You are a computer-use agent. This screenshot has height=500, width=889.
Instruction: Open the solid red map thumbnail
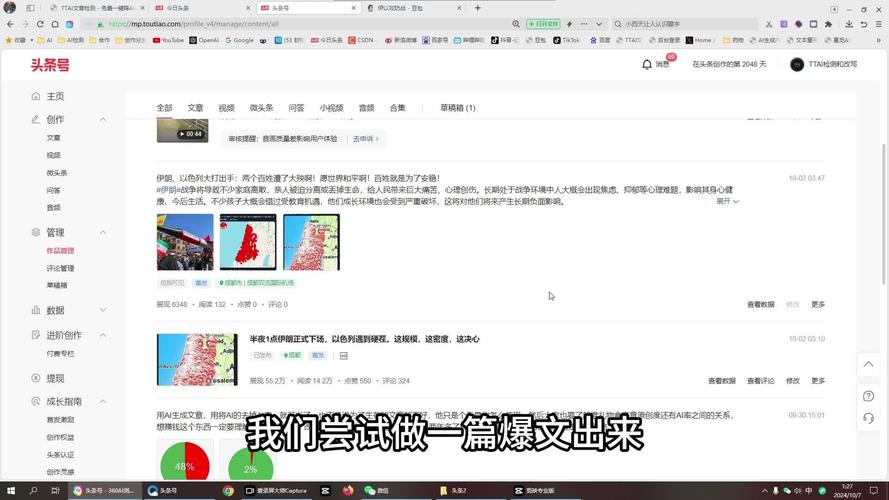click(x=248, y=242)
